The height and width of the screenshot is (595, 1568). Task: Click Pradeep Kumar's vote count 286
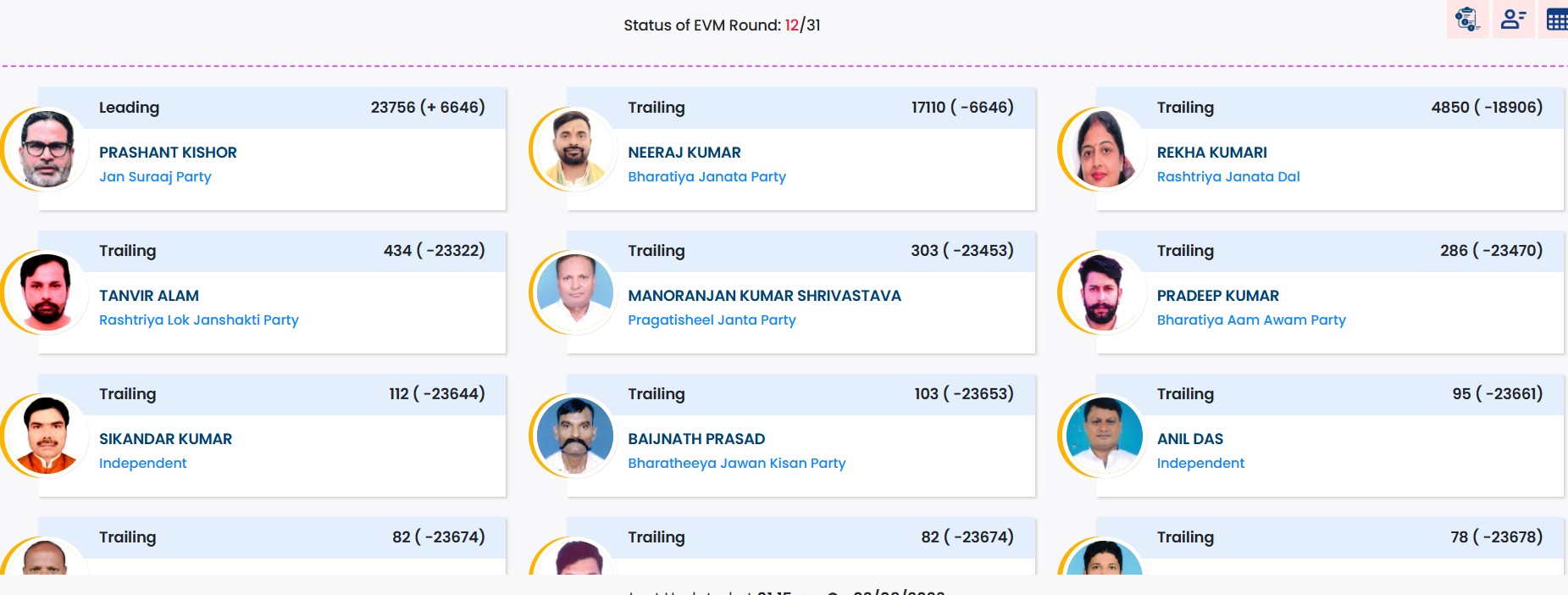[x=1454, y=250]
